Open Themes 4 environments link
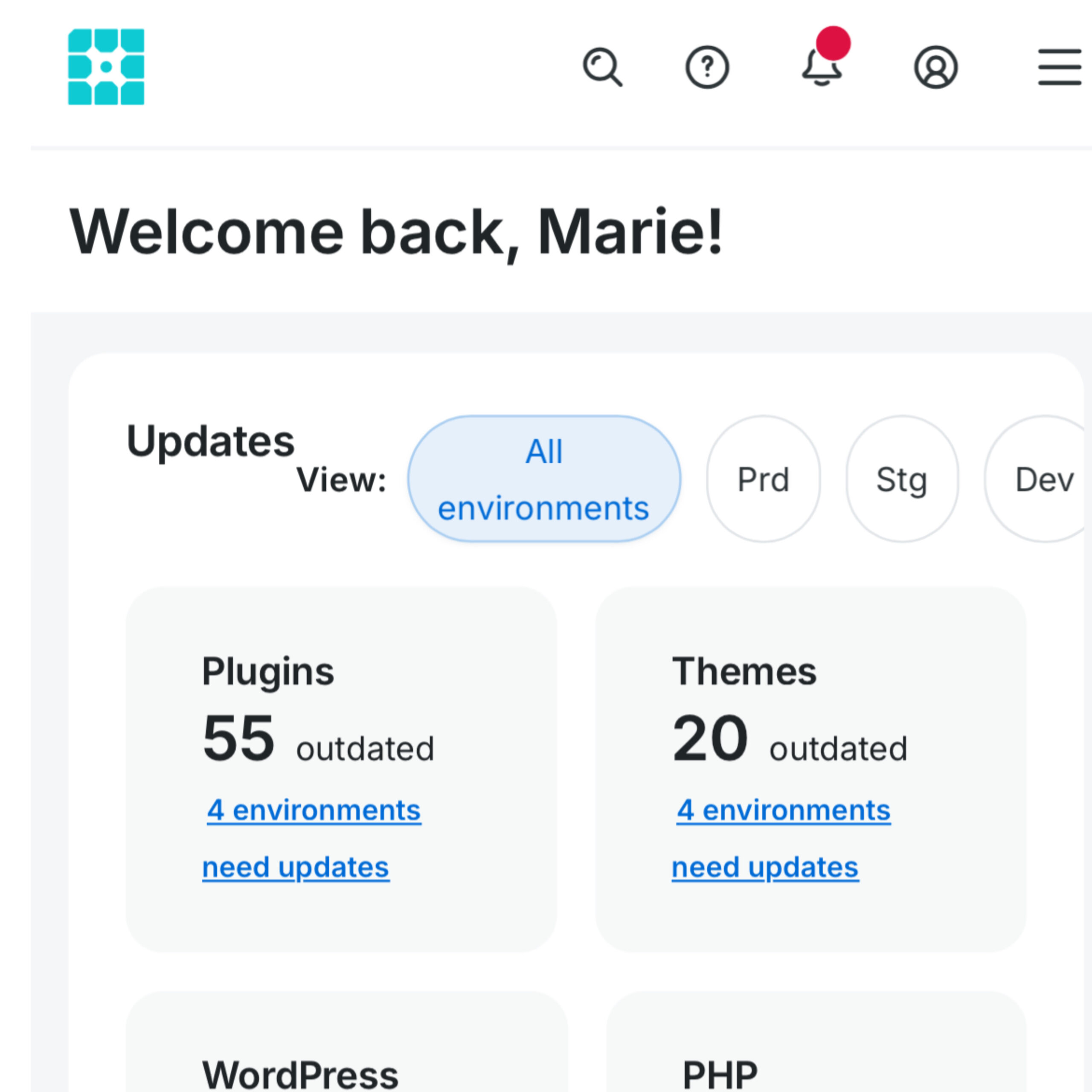 click(x=784, y=810)
